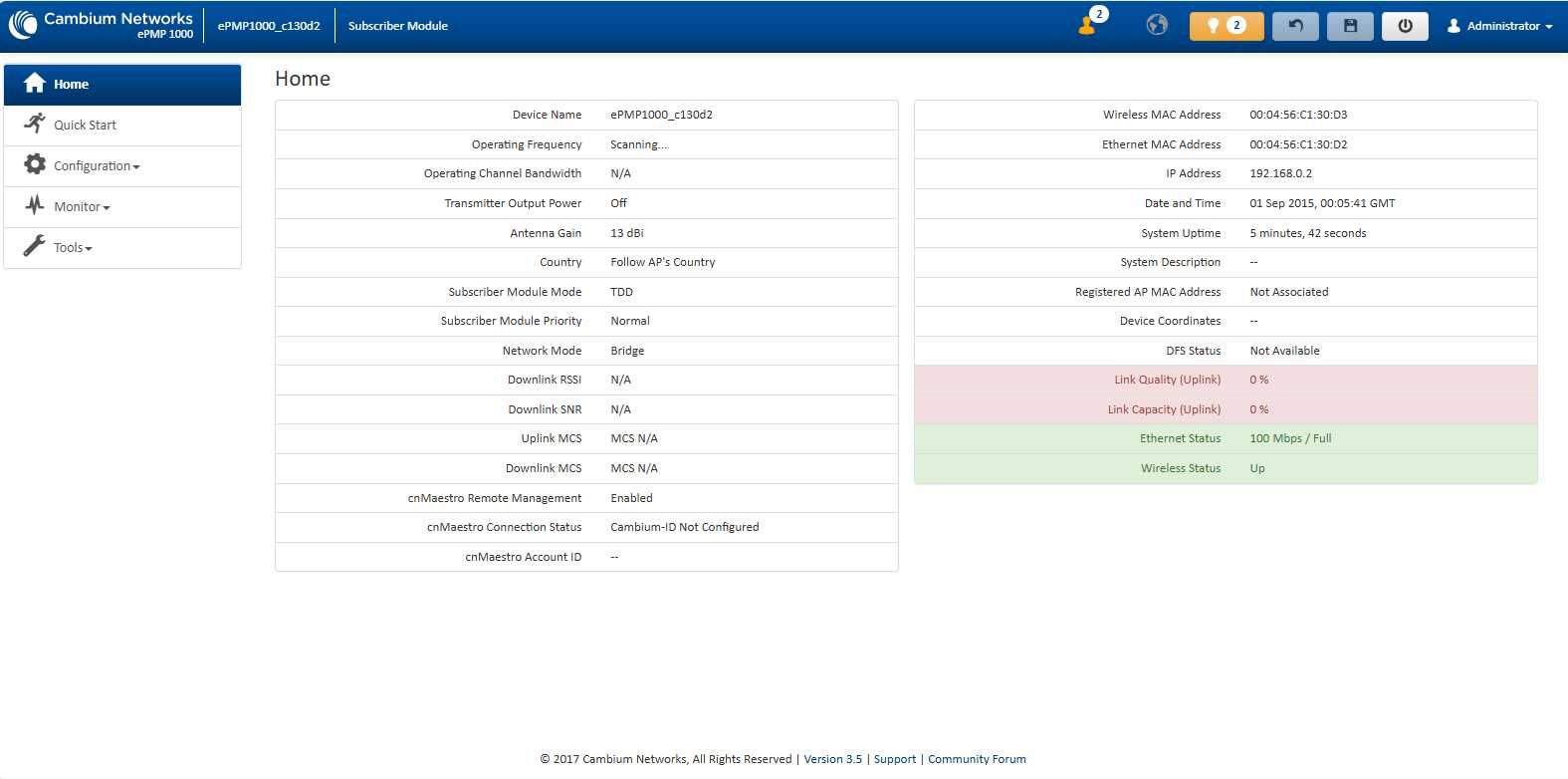The image size is (1568, 779).
Task: Click the Subscriber Module header label
Action: [x=398, y=26]
